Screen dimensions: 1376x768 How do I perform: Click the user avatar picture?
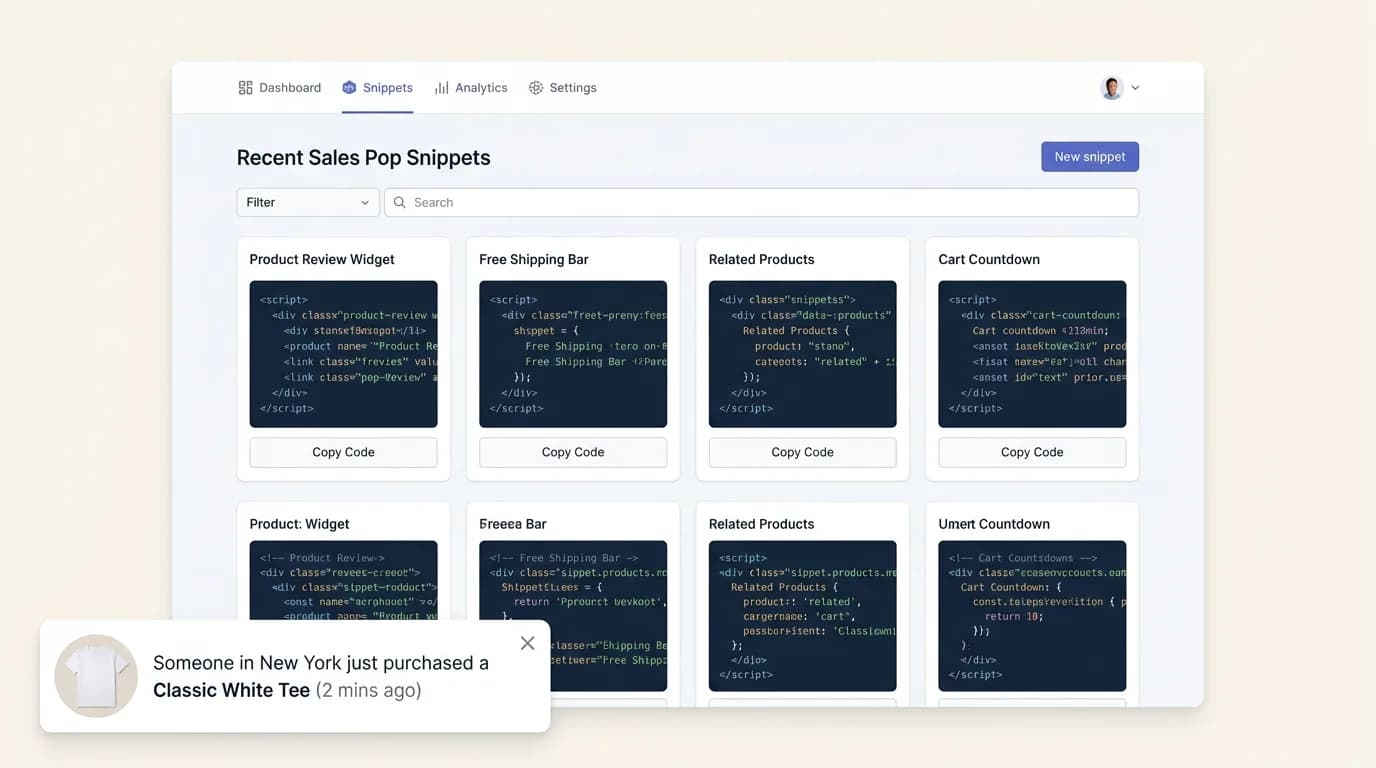point(1112,88)
